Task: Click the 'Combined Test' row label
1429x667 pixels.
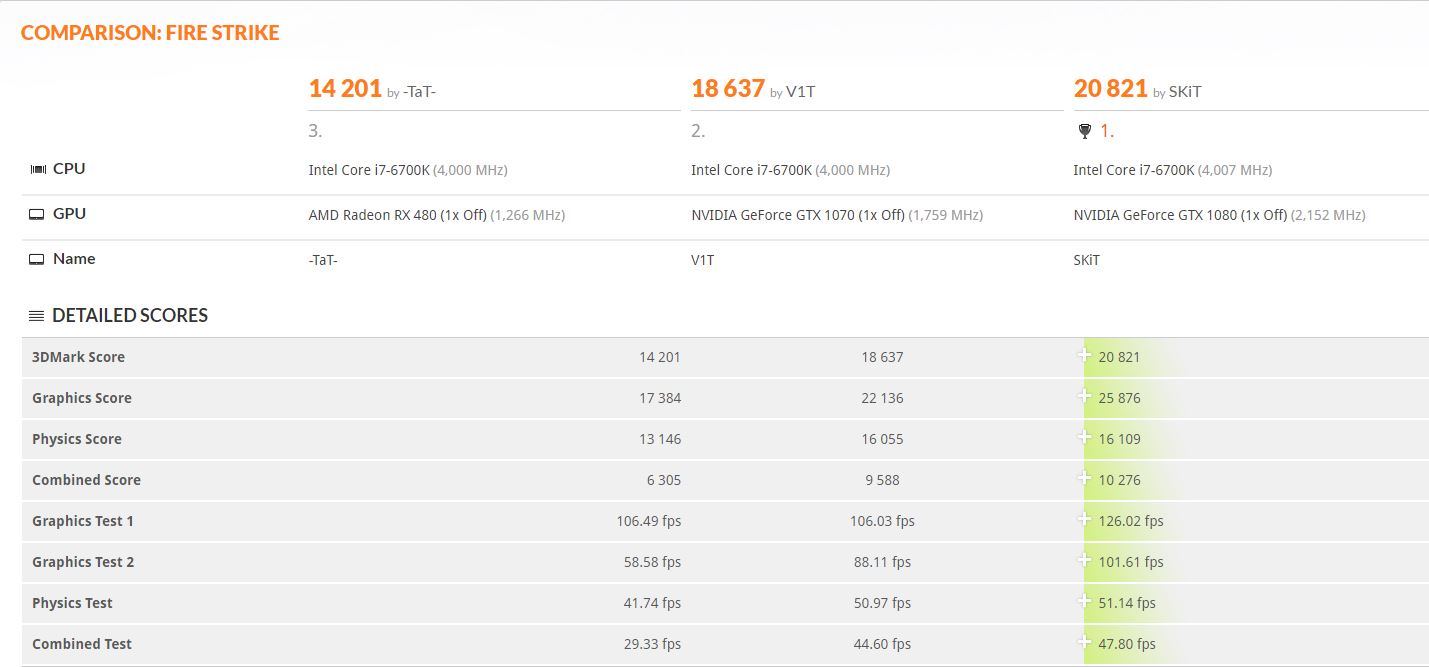Action: 82,644
